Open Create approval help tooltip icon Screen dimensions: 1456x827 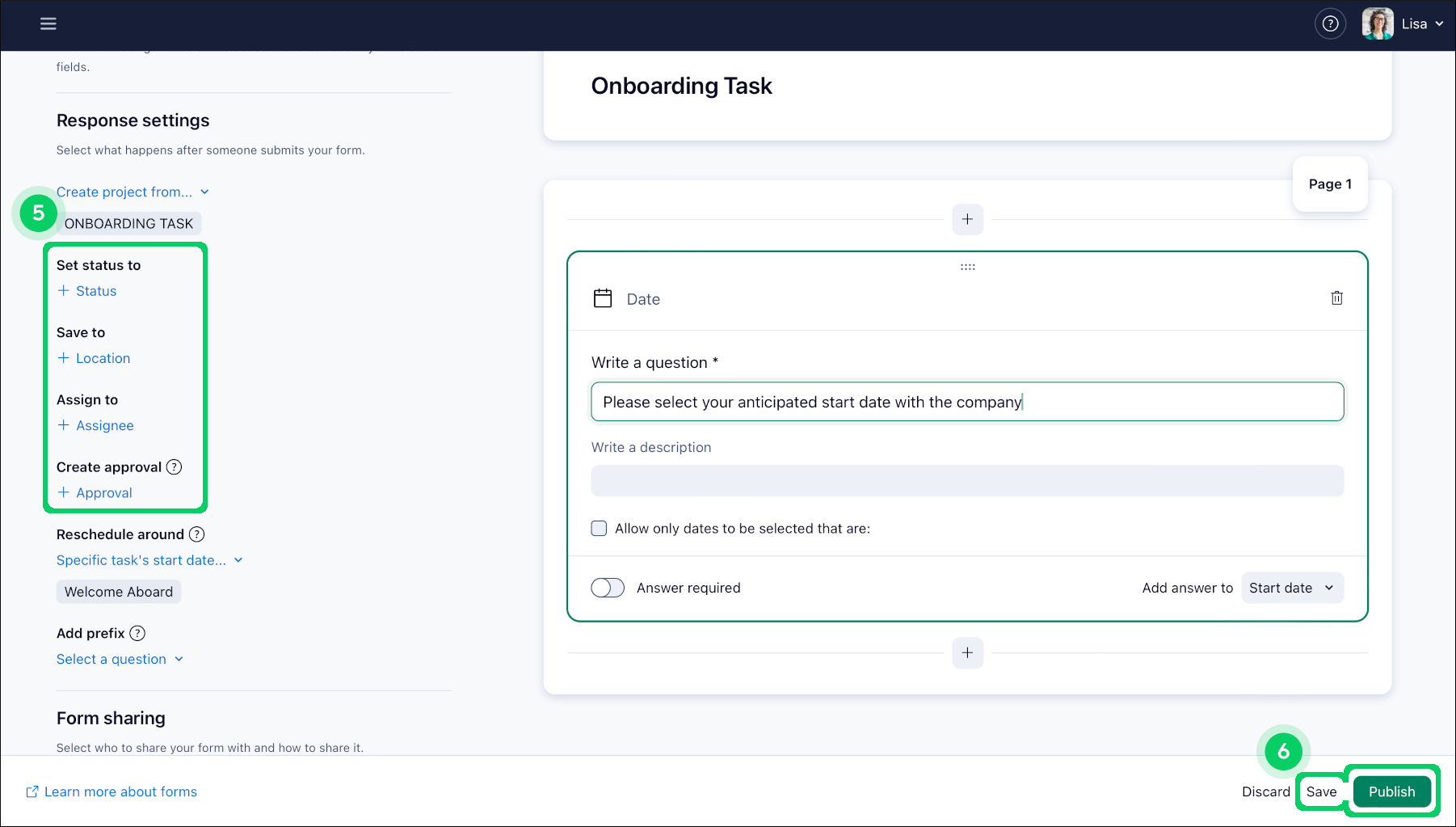pyautogui.click(x=174, y=467)
